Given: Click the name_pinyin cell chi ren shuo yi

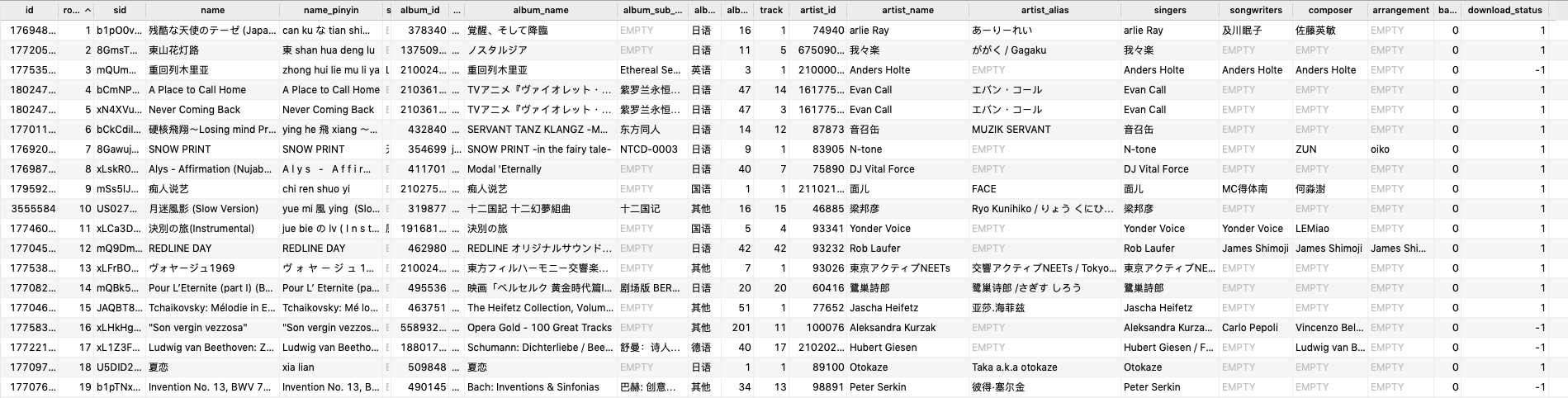Looking at the screenshot, I should coord(315,189).
